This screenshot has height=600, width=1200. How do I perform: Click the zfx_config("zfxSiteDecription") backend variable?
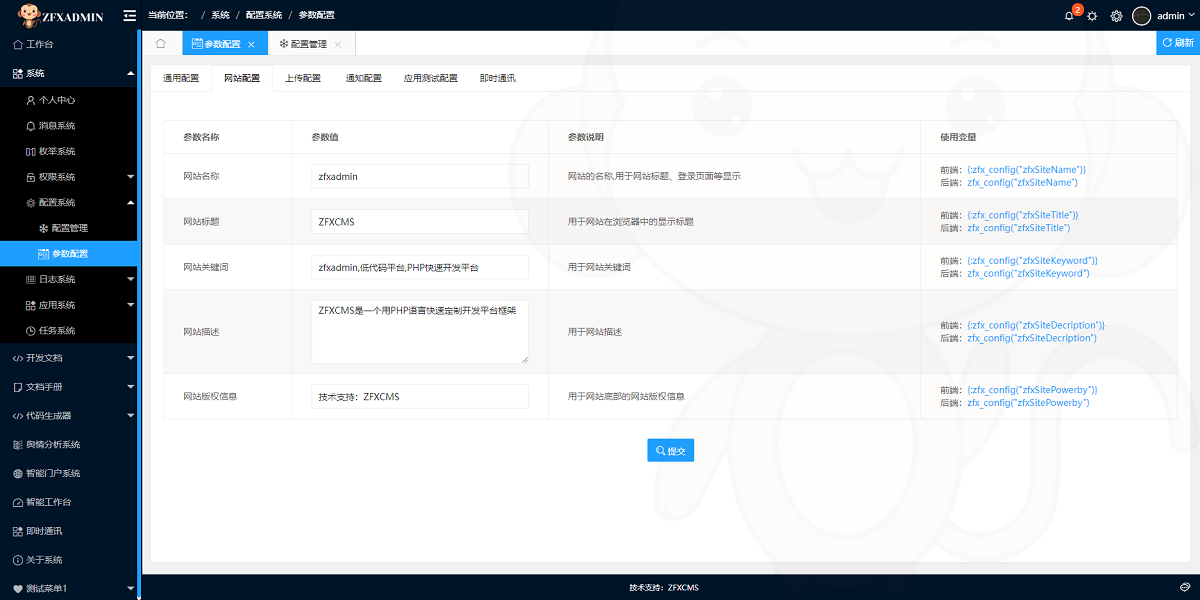point(1032,338)
